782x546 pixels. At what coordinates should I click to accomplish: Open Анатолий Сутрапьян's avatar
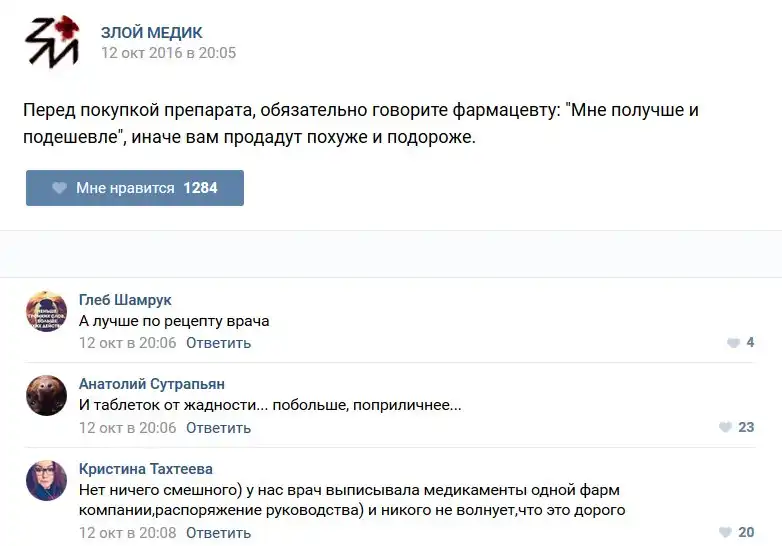pos(46,396)
